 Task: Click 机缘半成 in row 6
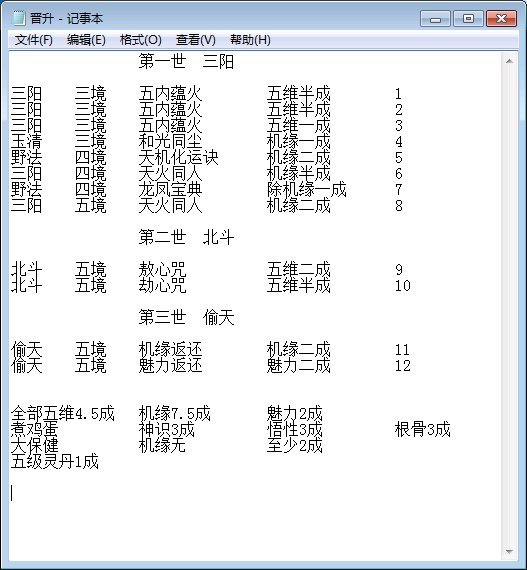click(298, 173)
